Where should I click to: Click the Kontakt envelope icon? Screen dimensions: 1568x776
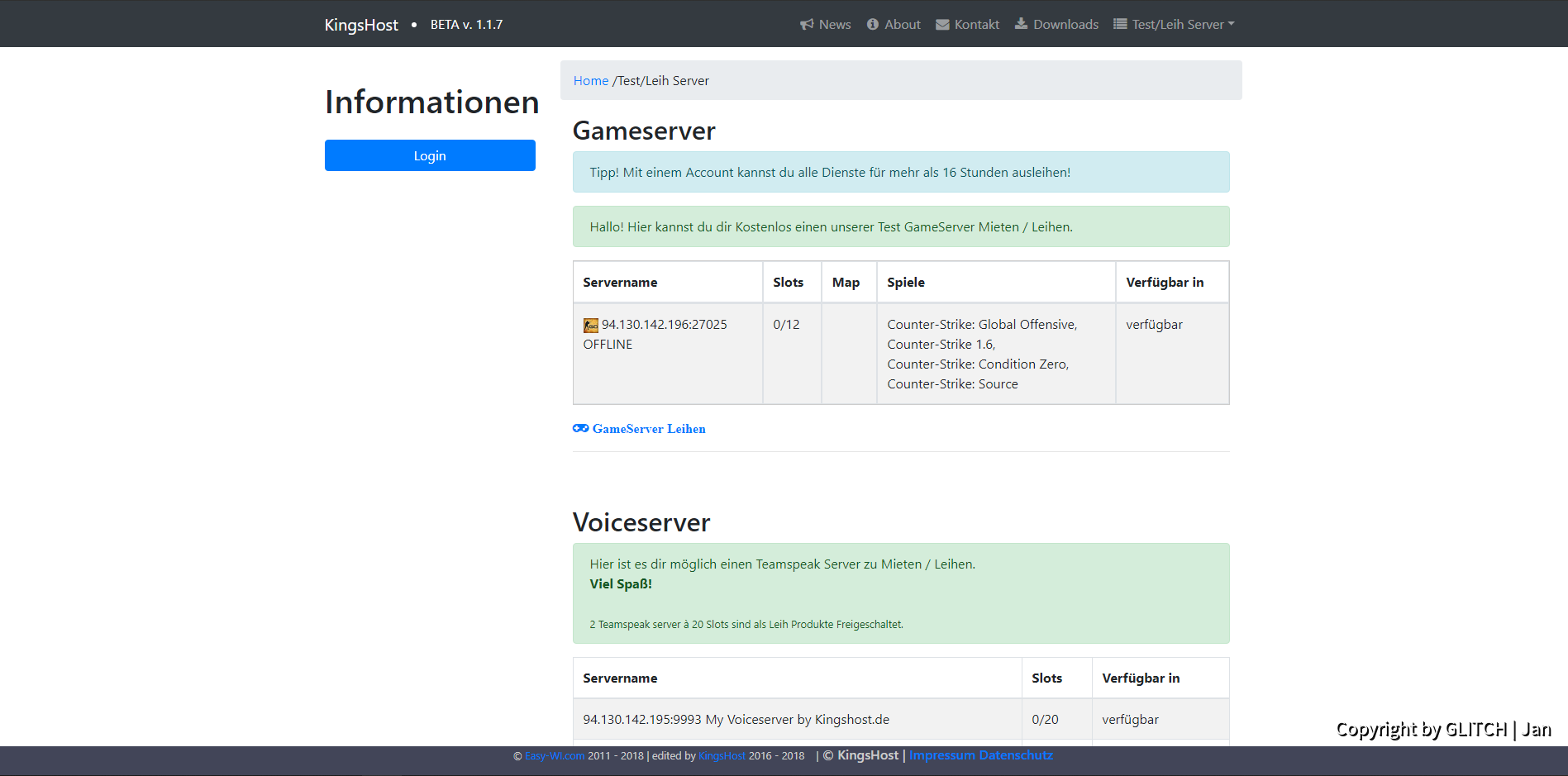point(942,25)
